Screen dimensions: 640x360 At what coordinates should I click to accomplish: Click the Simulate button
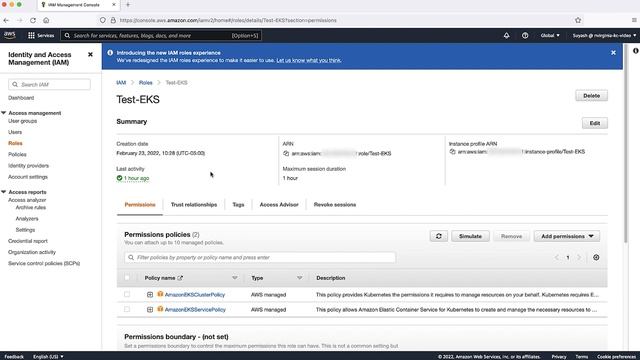(470, 236)
